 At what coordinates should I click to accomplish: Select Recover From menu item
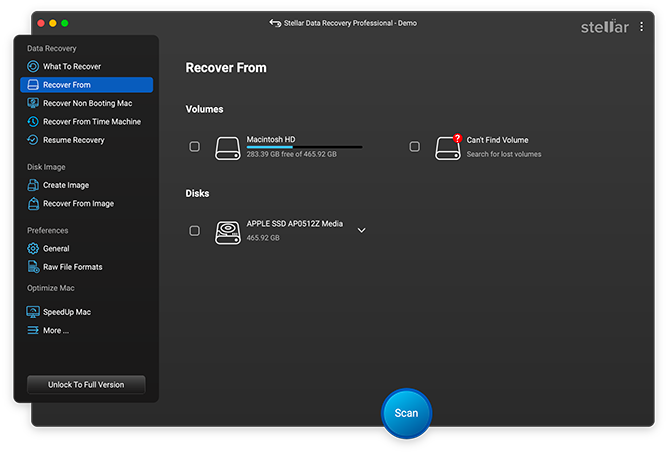(86, 85)
